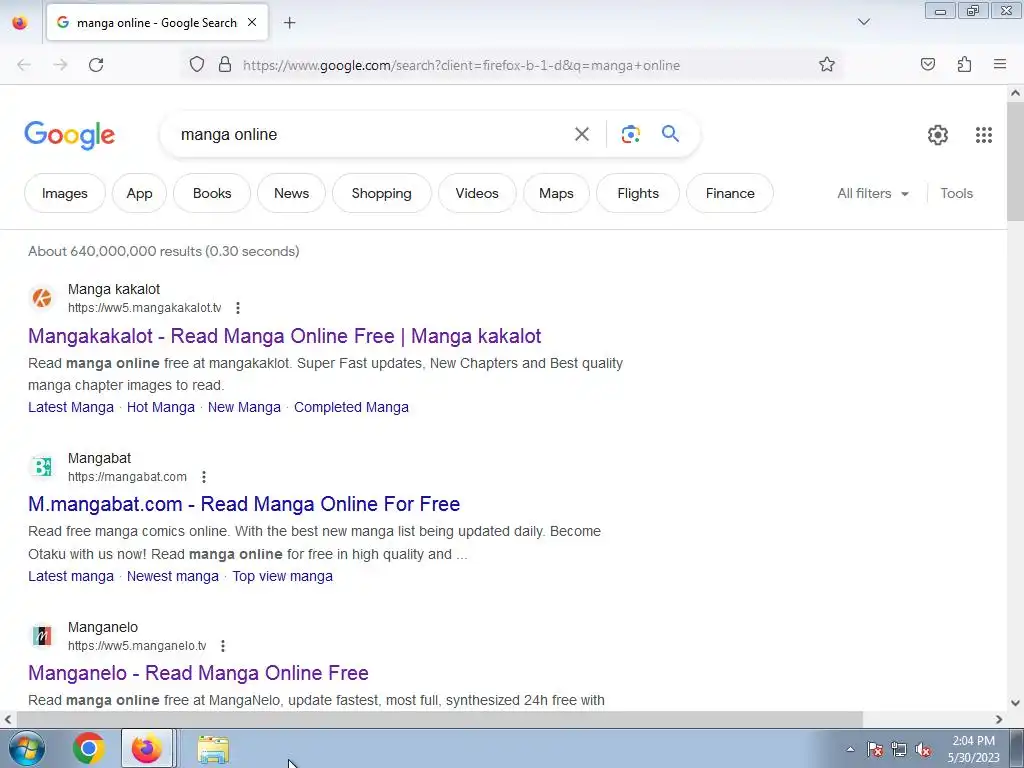Expand the list all tabs chevron

(863, 22)
